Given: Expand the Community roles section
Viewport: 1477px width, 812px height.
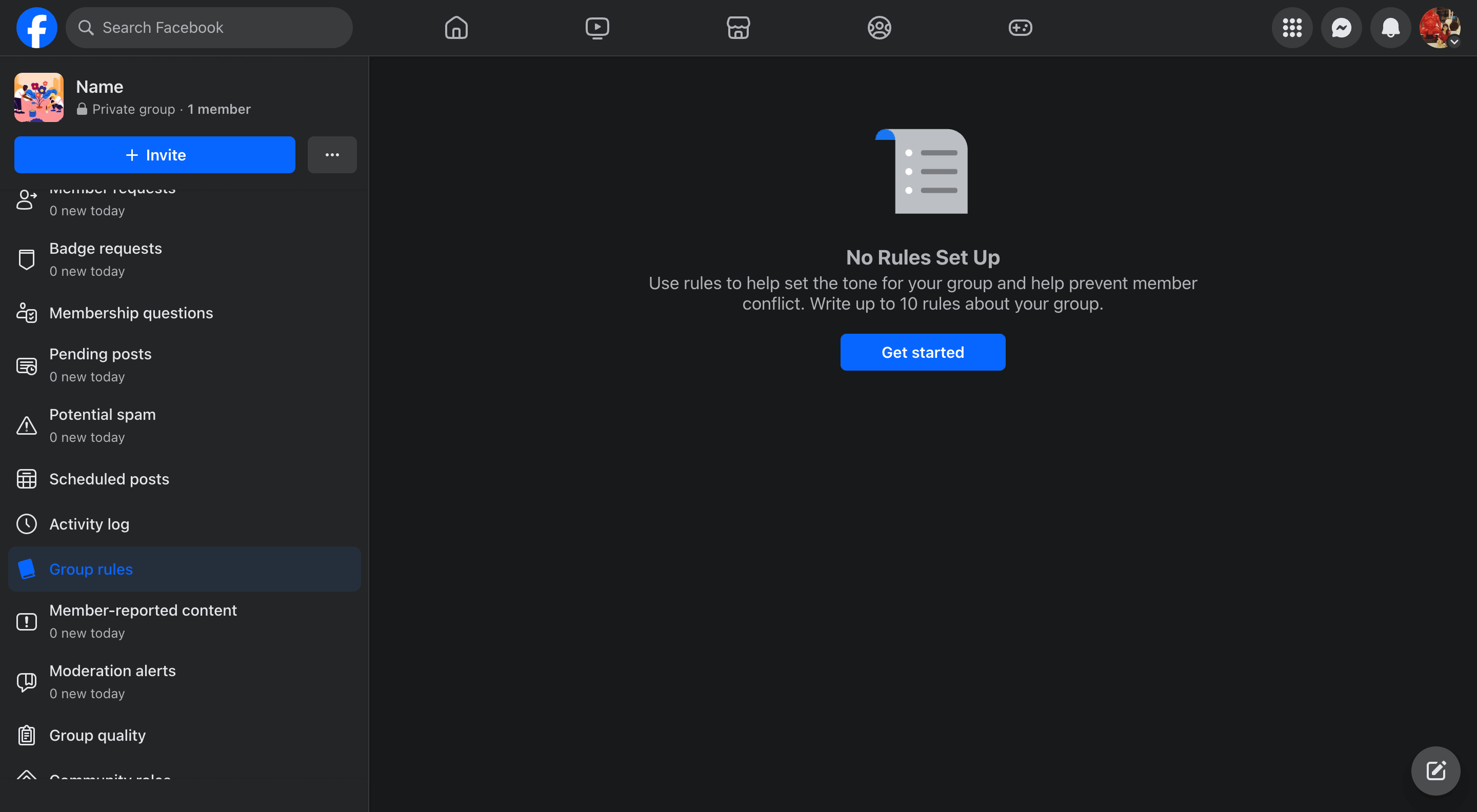Looking at the screenshot, I should point(110,779).
